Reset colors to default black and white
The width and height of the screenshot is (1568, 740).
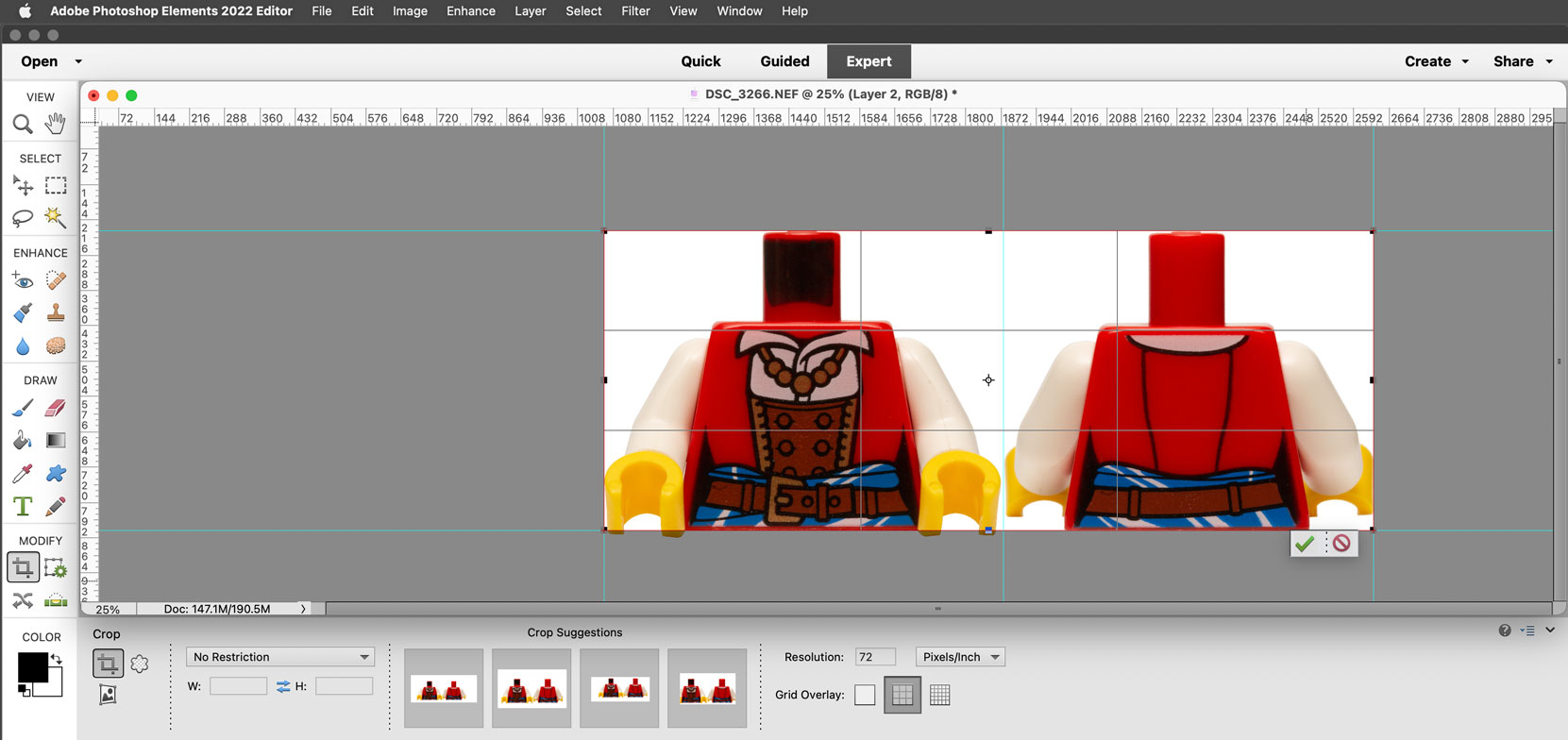pyautogui.click(x=25, y=691)
